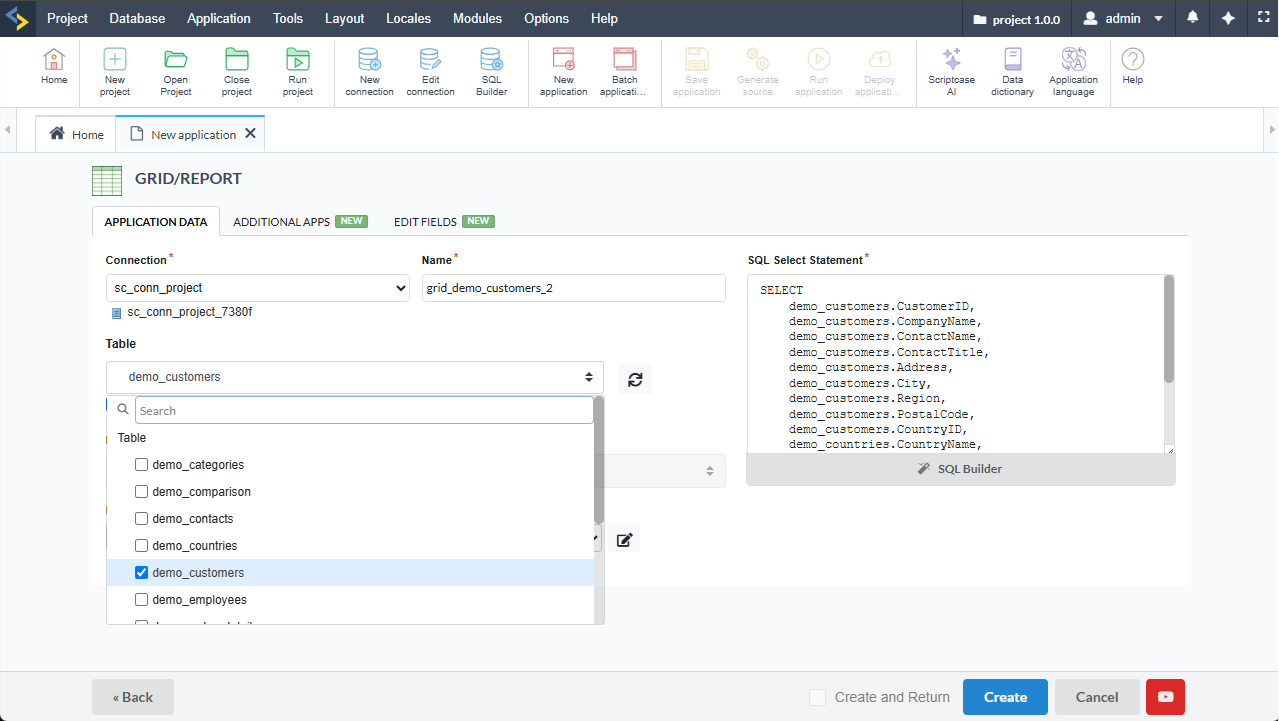Open the Application menu

219,18
